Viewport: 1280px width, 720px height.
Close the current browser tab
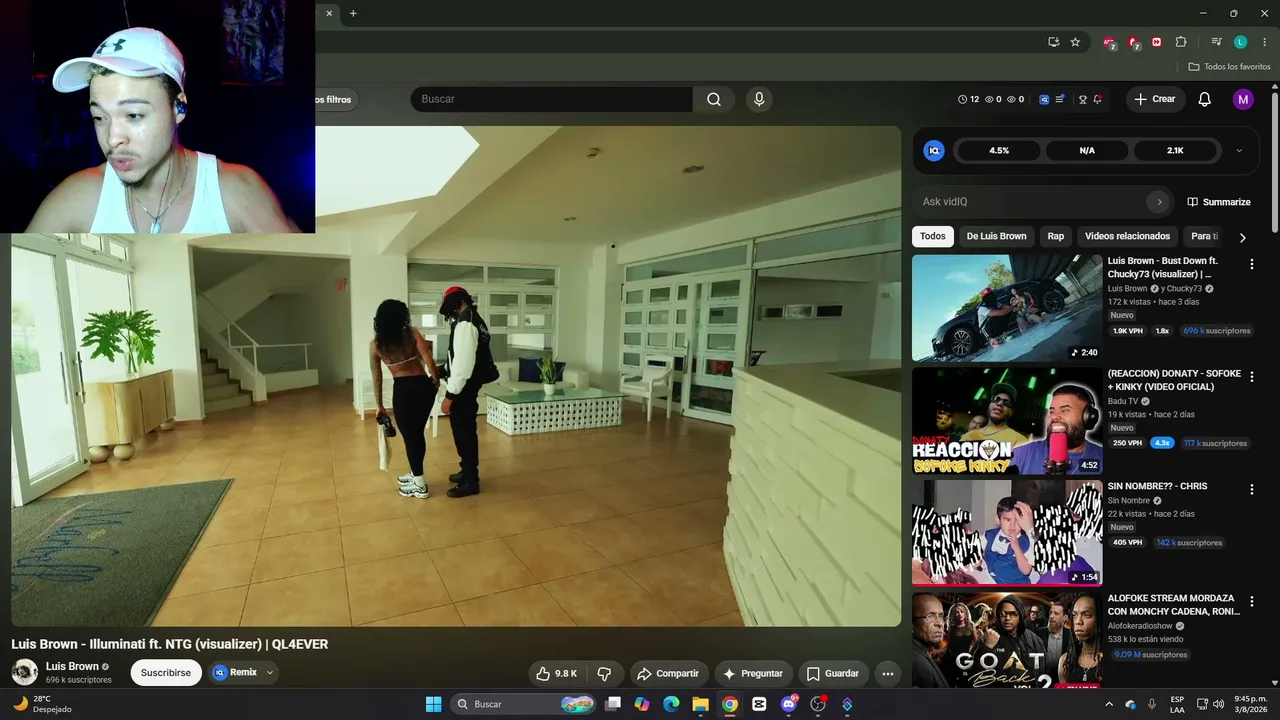click(x=329, y=13)
